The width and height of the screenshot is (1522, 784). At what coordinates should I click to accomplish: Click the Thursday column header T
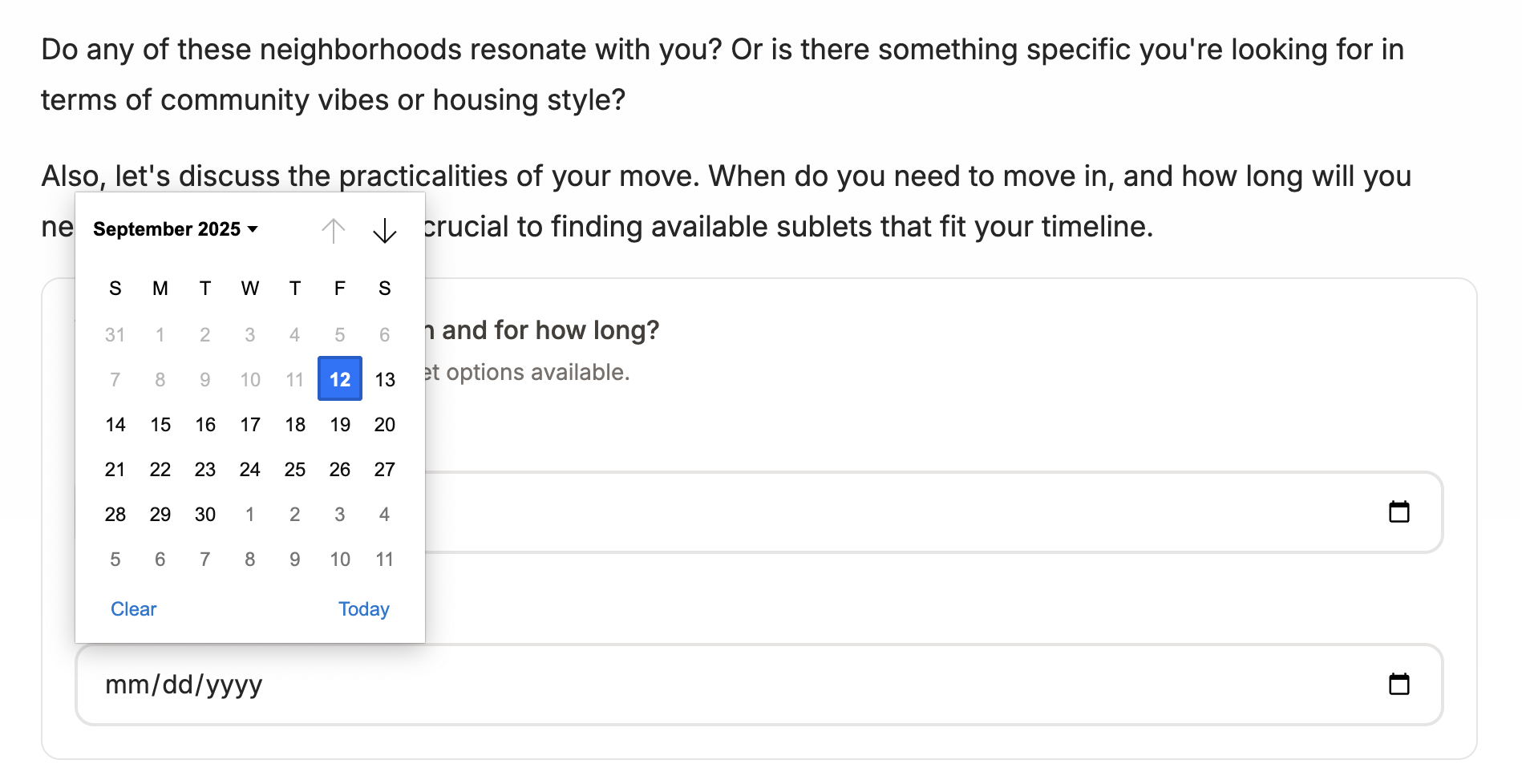tap(294, 289)
